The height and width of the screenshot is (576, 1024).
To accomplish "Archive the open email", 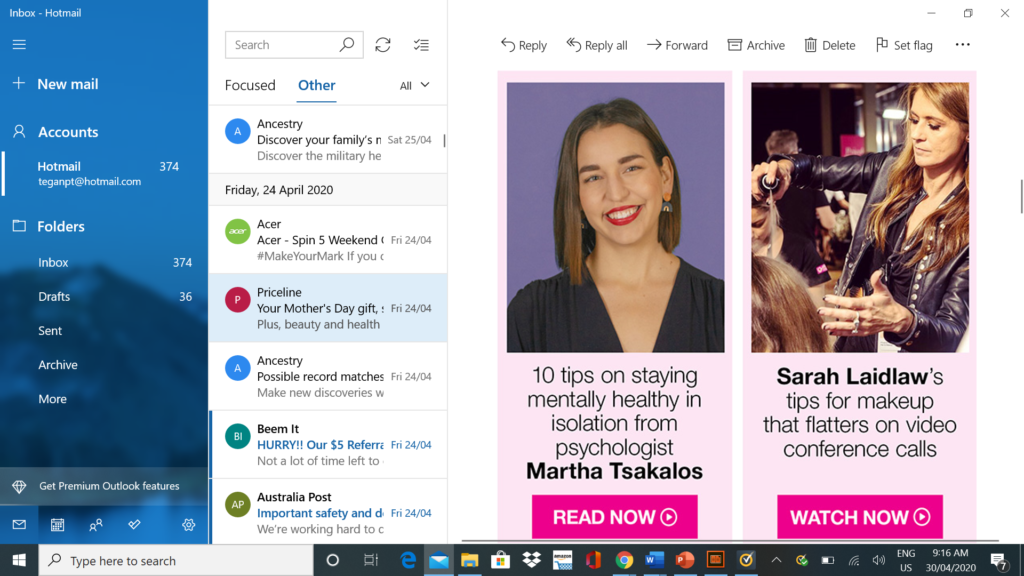I will [756, 45].
